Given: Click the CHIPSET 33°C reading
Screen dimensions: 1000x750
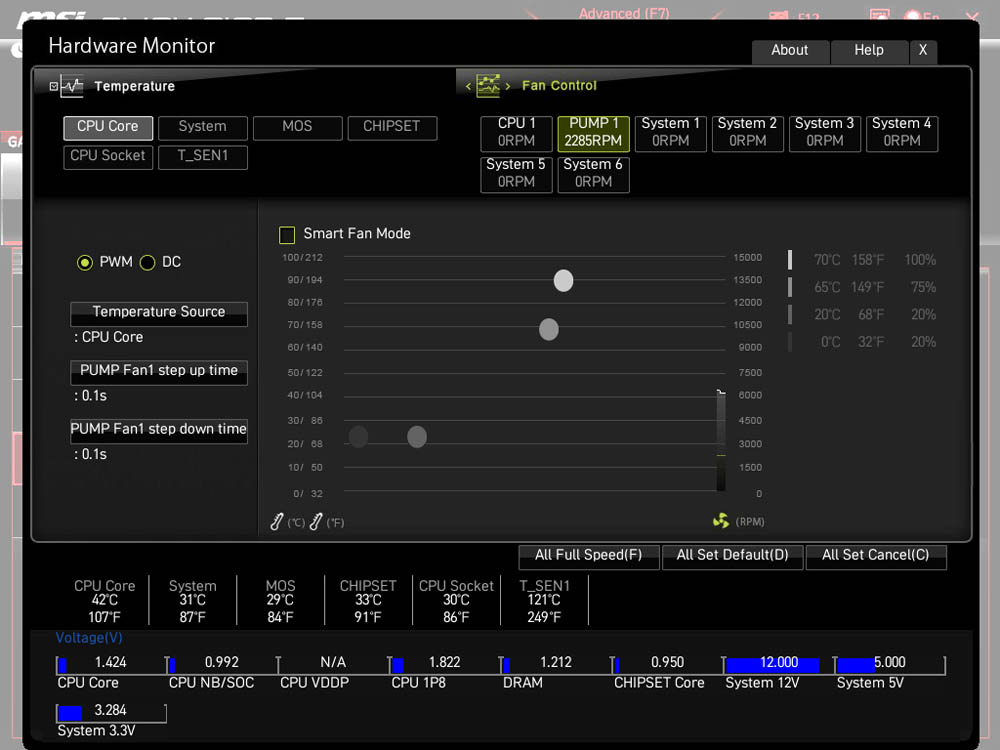Looking at the screenshot, I should tap(368, 601).
